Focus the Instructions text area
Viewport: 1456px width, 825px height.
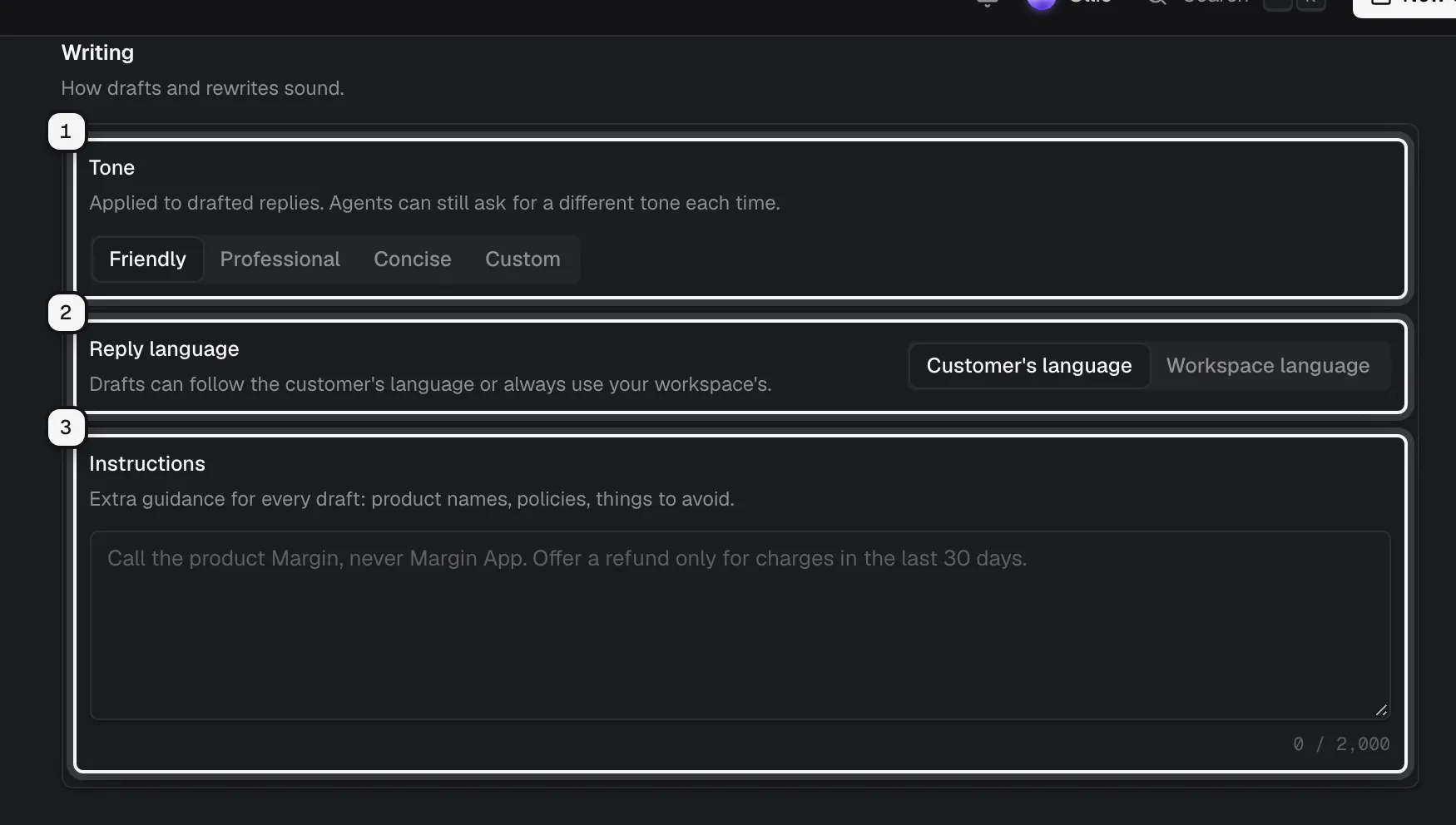740,625
